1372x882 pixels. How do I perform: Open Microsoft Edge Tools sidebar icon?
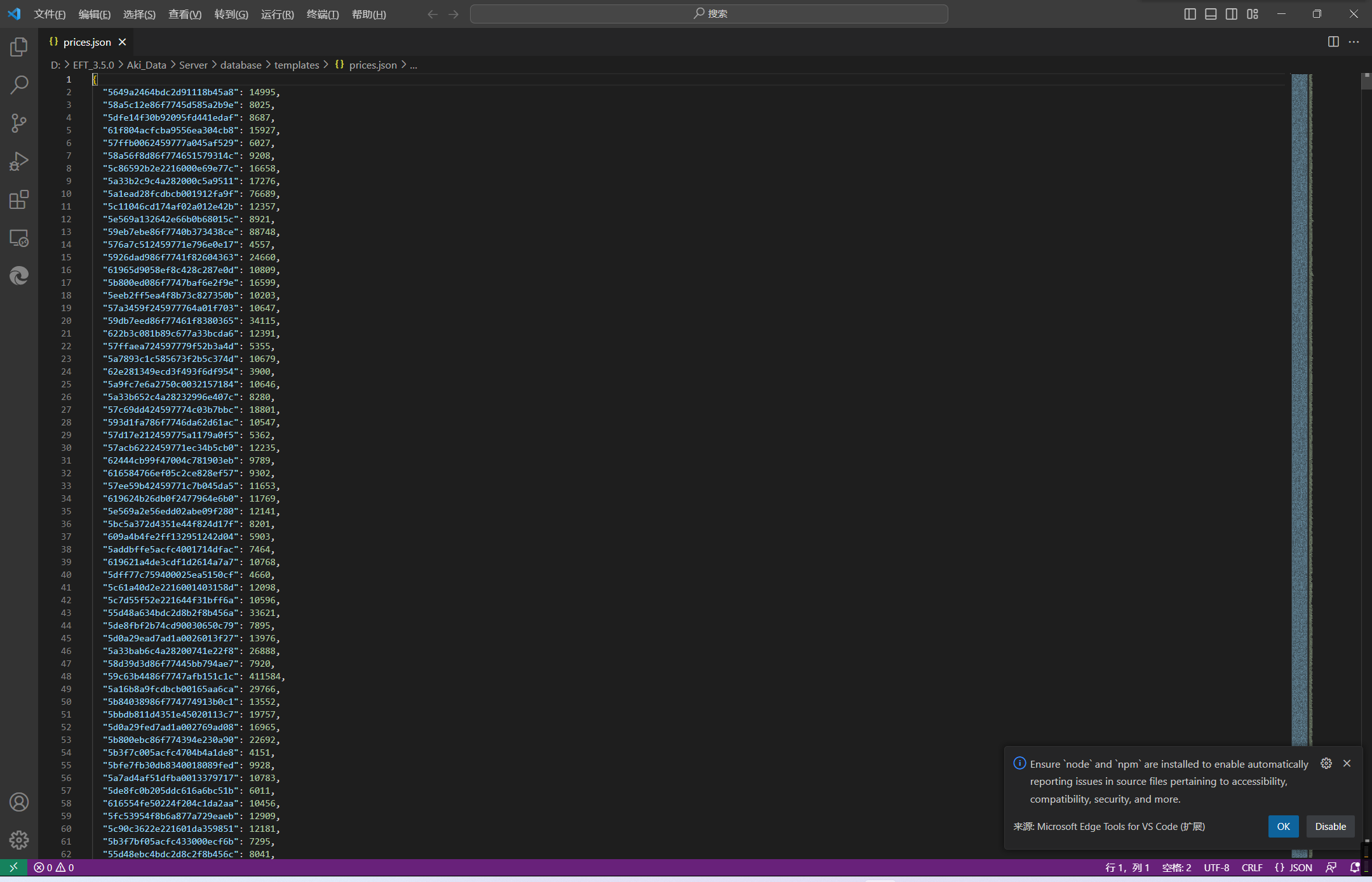(19, 276)
